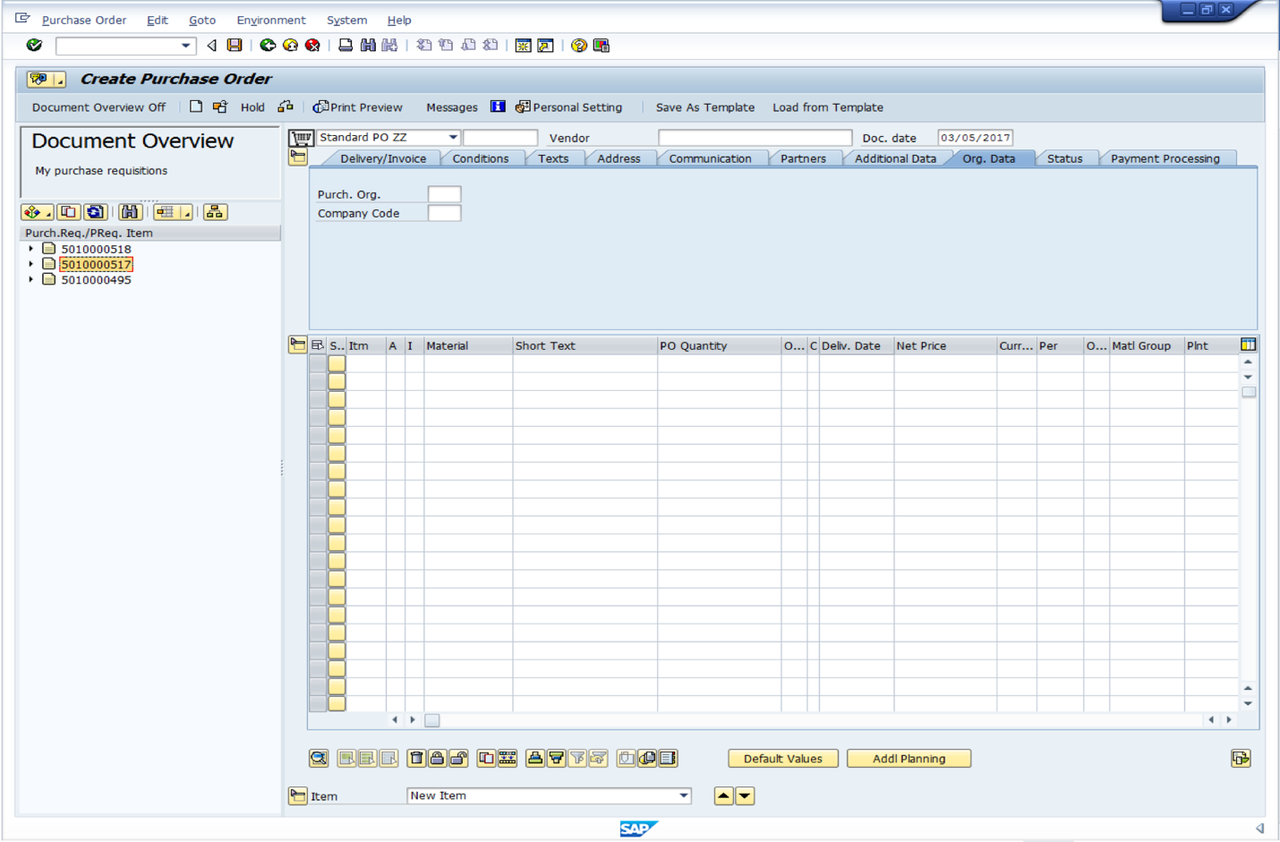Click Load from Template

click(828, 107)
